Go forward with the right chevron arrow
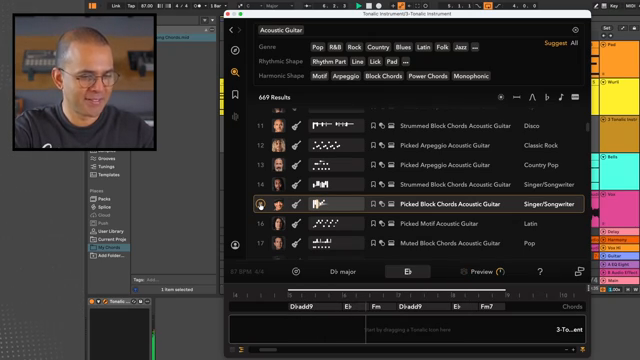640x360 pixels. pyautogui.click(x=239, y=30)
